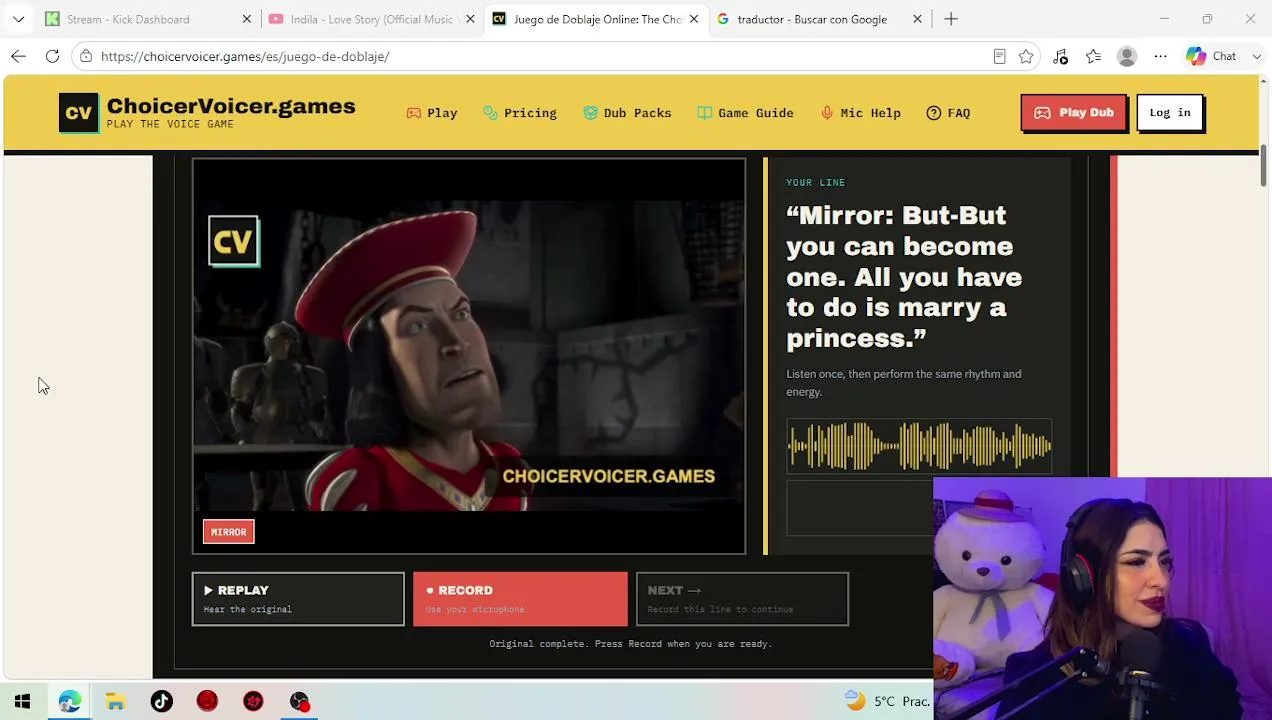The height and width of the screenshot is (720, 1272).
Task: Click the waveform audio visualization
Action: click(919, 446)
